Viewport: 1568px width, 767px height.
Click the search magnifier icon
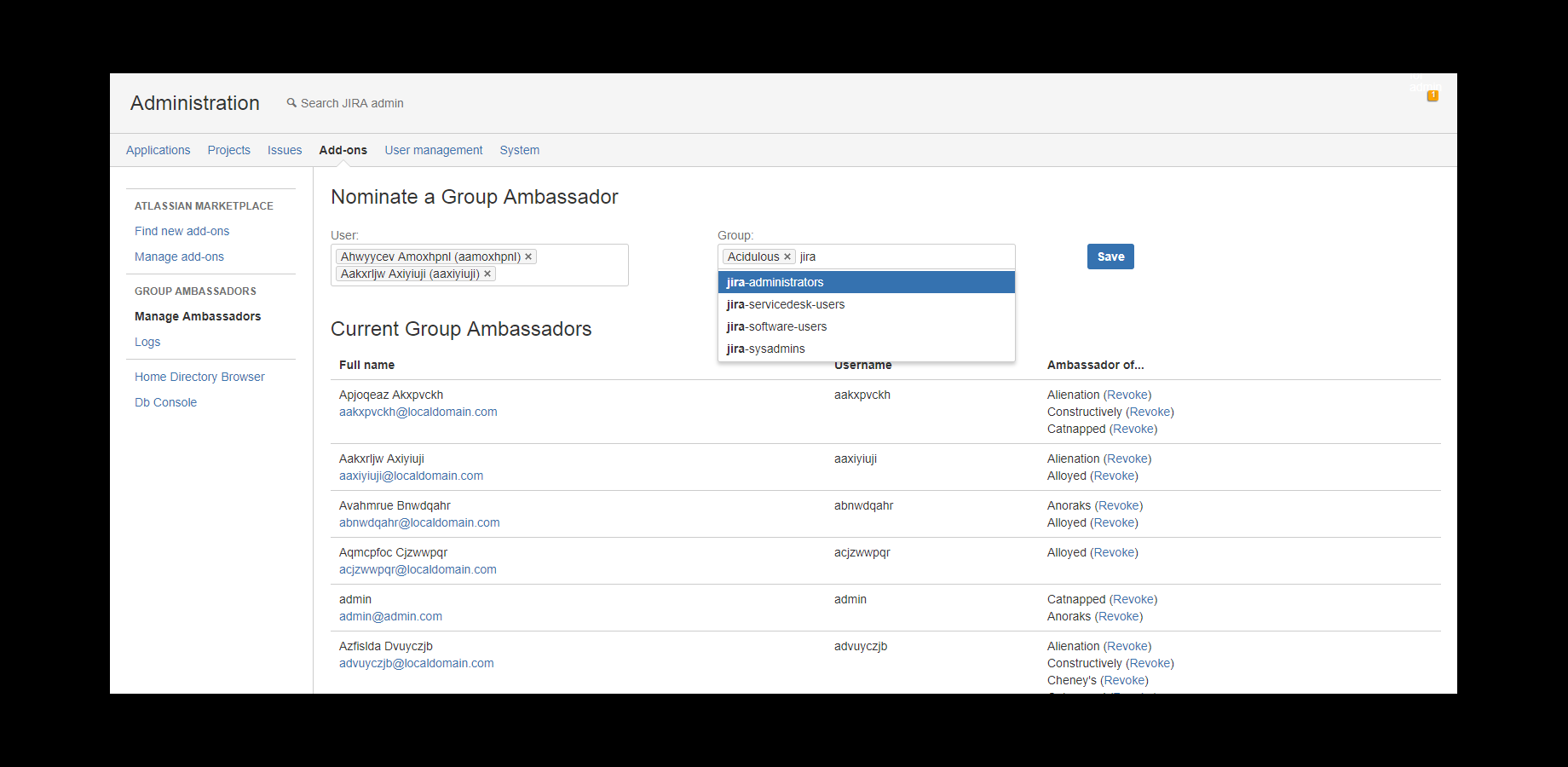(291, 103)
